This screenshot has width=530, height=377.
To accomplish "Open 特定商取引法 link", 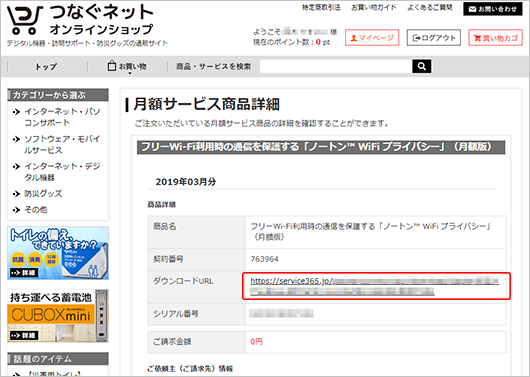I will point(321,7).
